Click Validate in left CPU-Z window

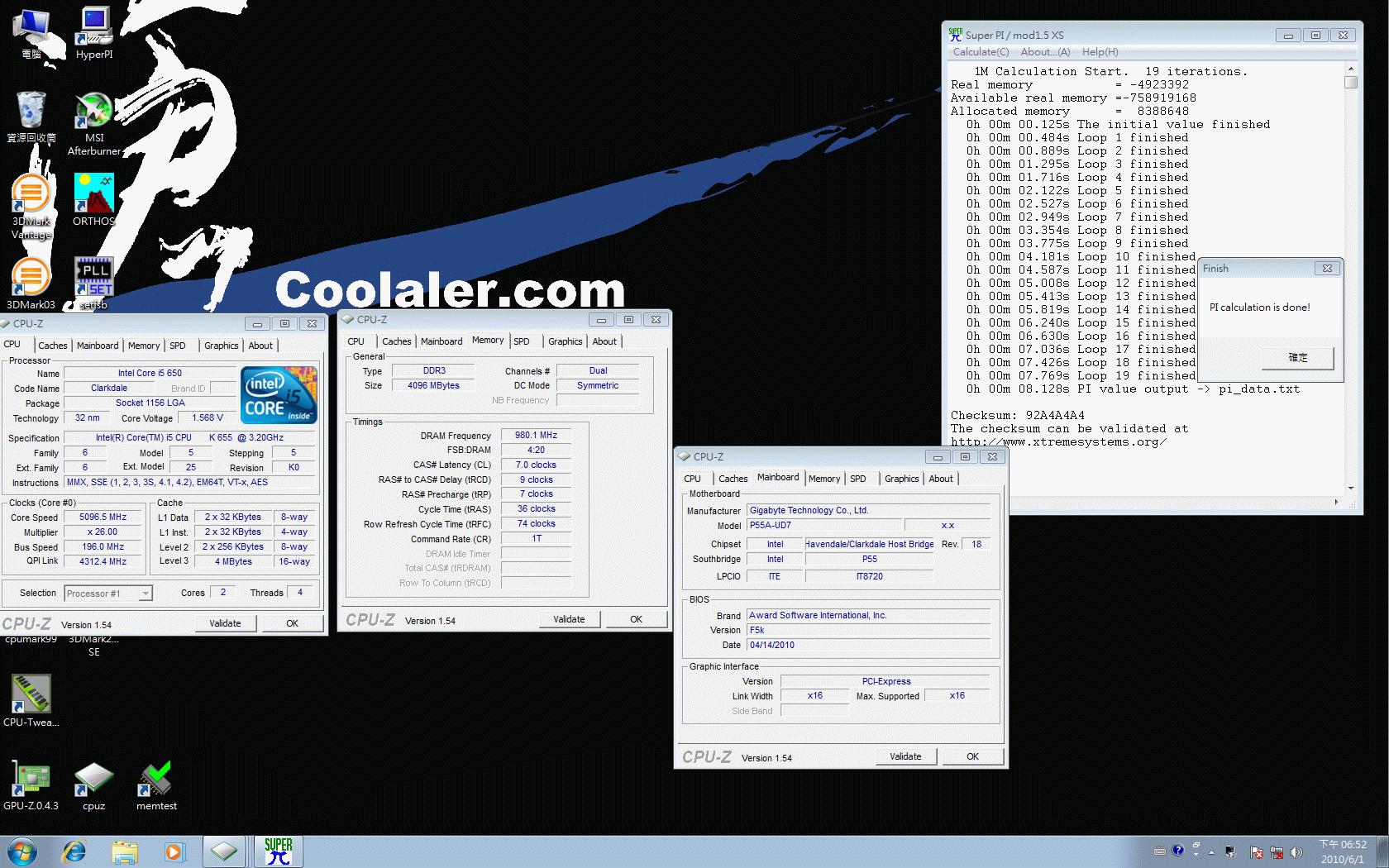click(x=225, y=623)
